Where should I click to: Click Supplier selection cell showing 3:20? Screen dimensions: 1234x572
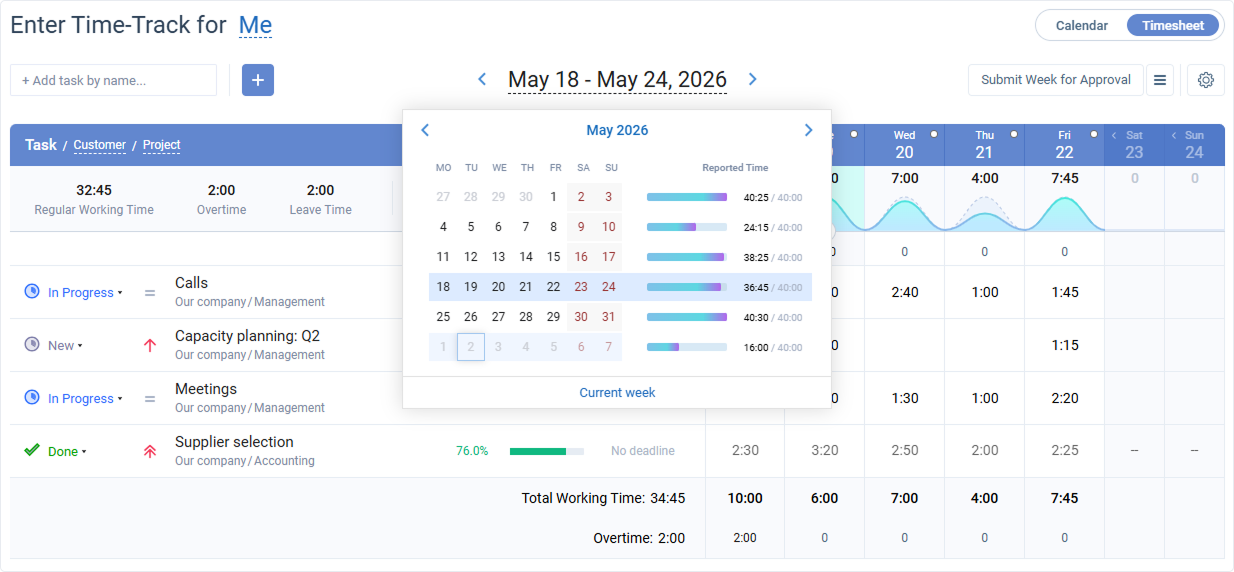pyautogui.click(x=824, y=451)
